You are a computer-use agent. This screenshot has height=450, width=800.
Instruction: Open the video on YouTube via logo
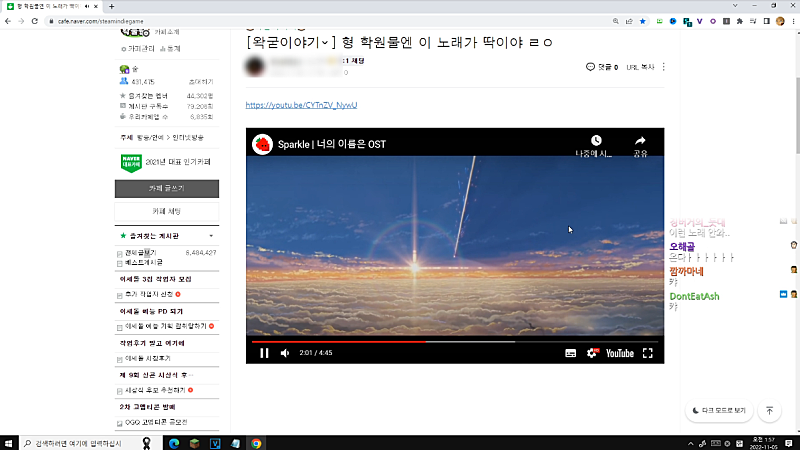click(x=617, y=353)
